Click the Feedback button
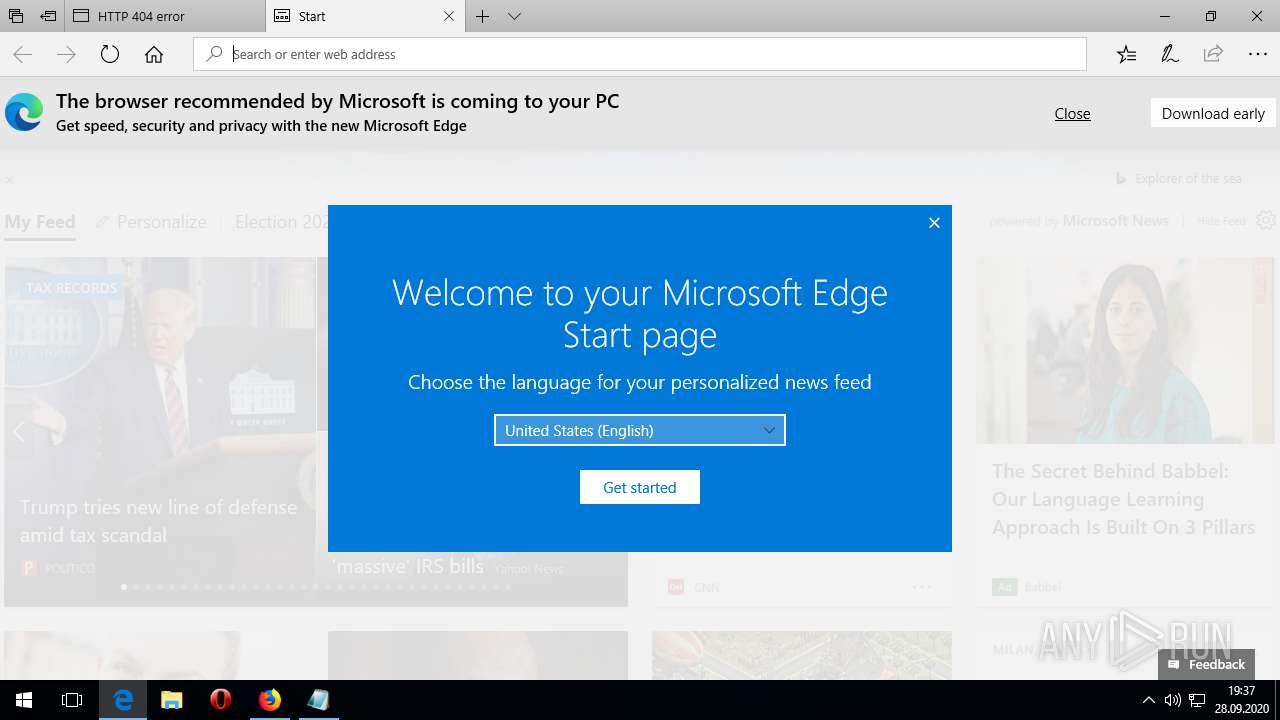 coord(1207,664)
